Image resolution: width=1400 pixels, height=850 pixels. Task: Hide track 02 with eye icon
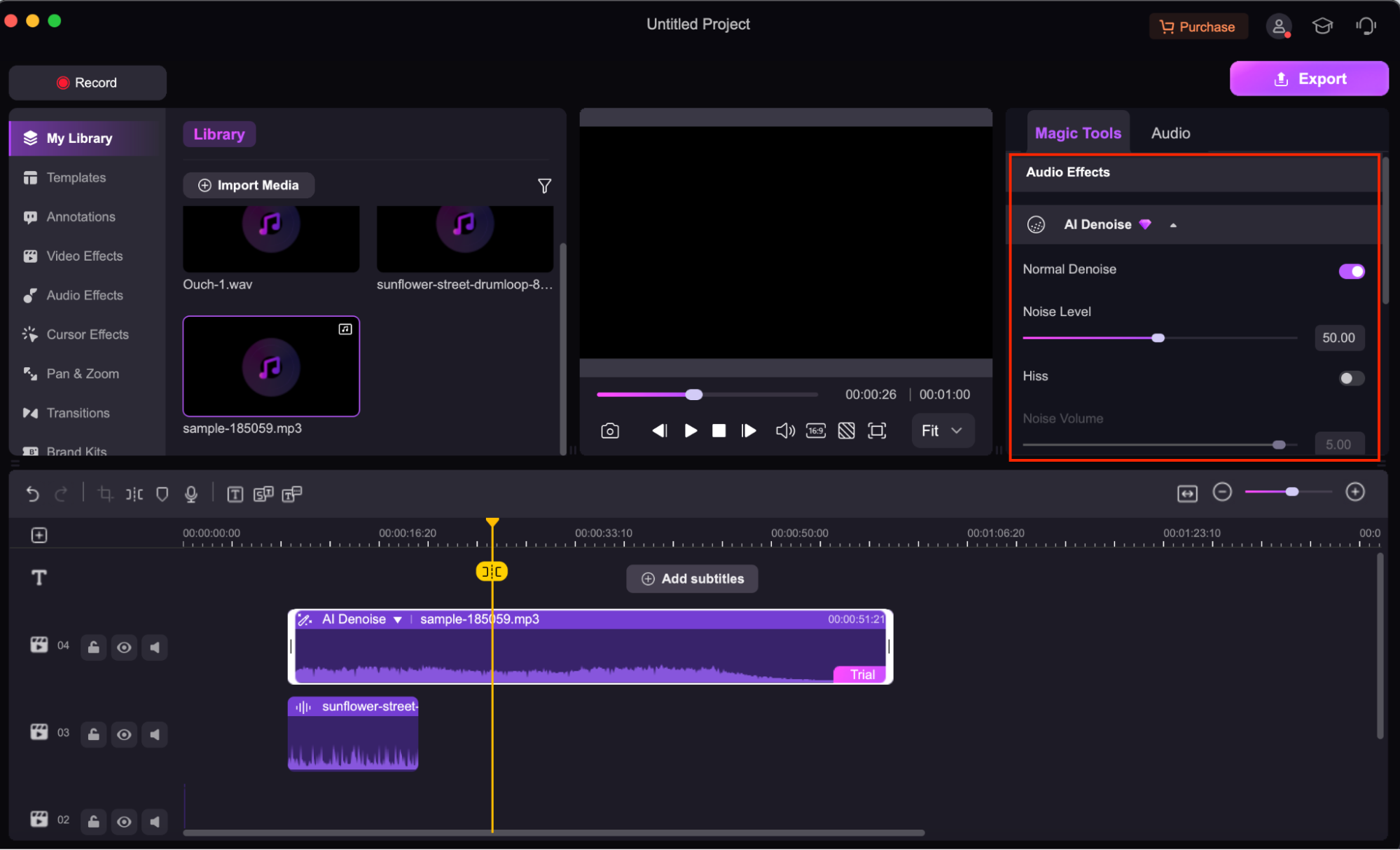tap(124, 821)
